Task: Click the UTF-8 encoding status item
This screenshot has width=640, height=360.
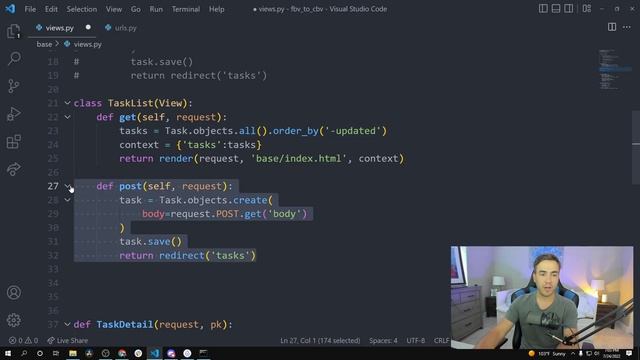Action: (x=416, y=340)
